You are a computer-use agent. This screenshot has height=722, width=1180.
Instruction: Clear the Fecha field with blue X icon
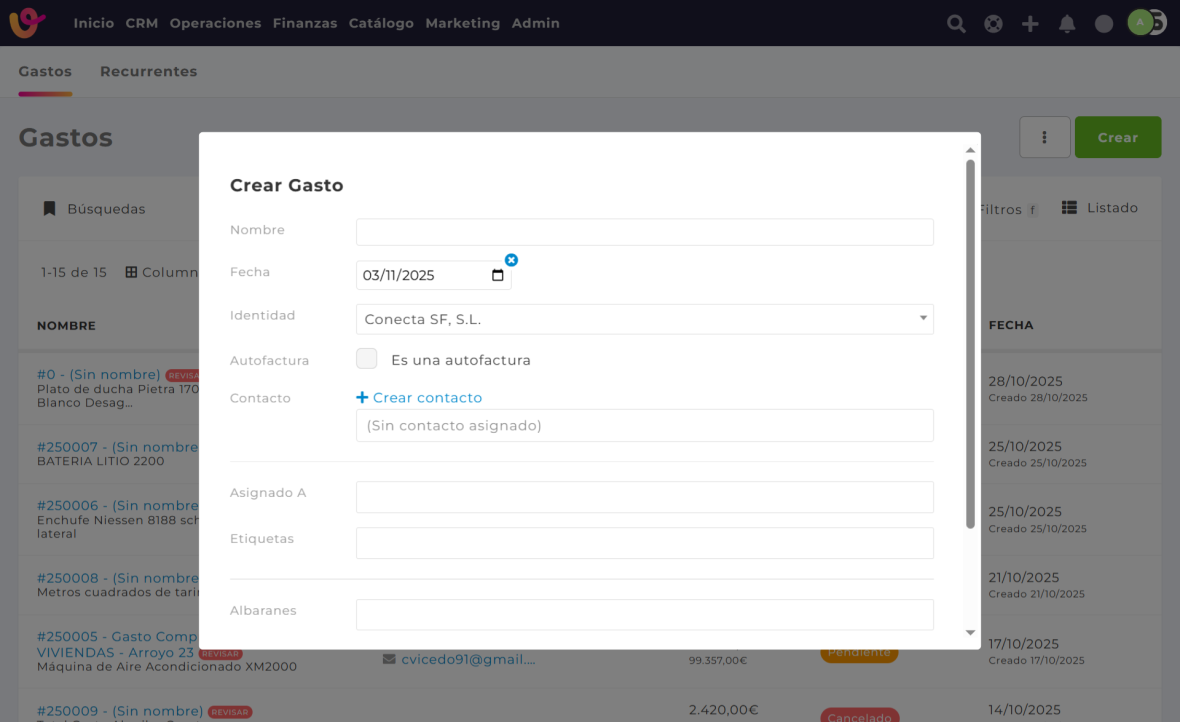(x=511, y=260)
